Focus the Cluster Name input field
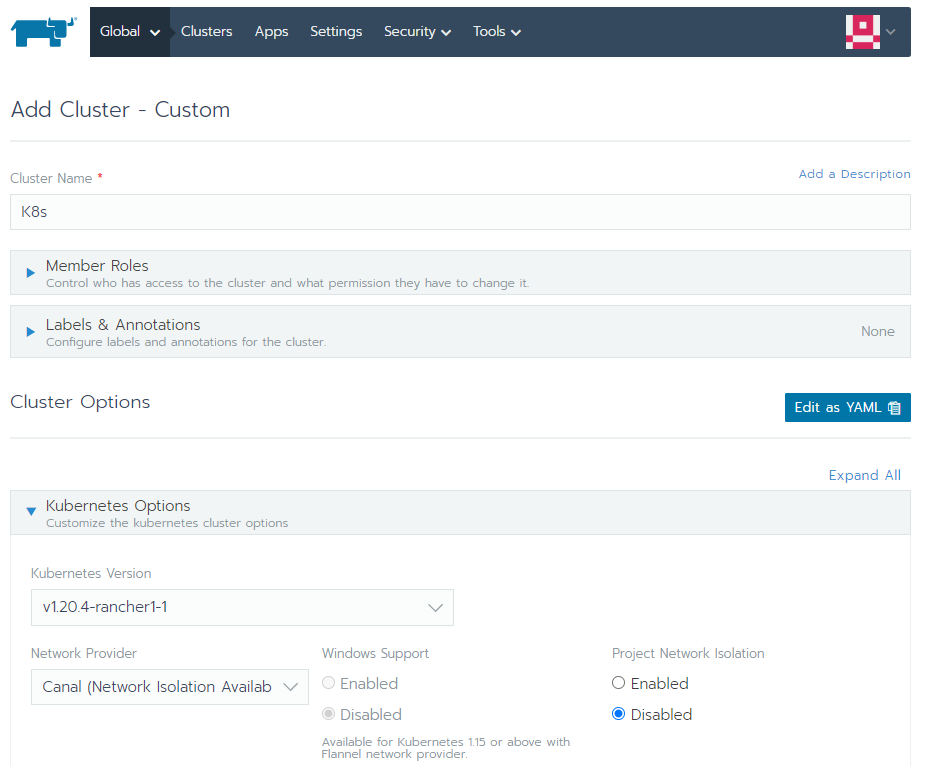928x766 pixels. click(460, 212)
